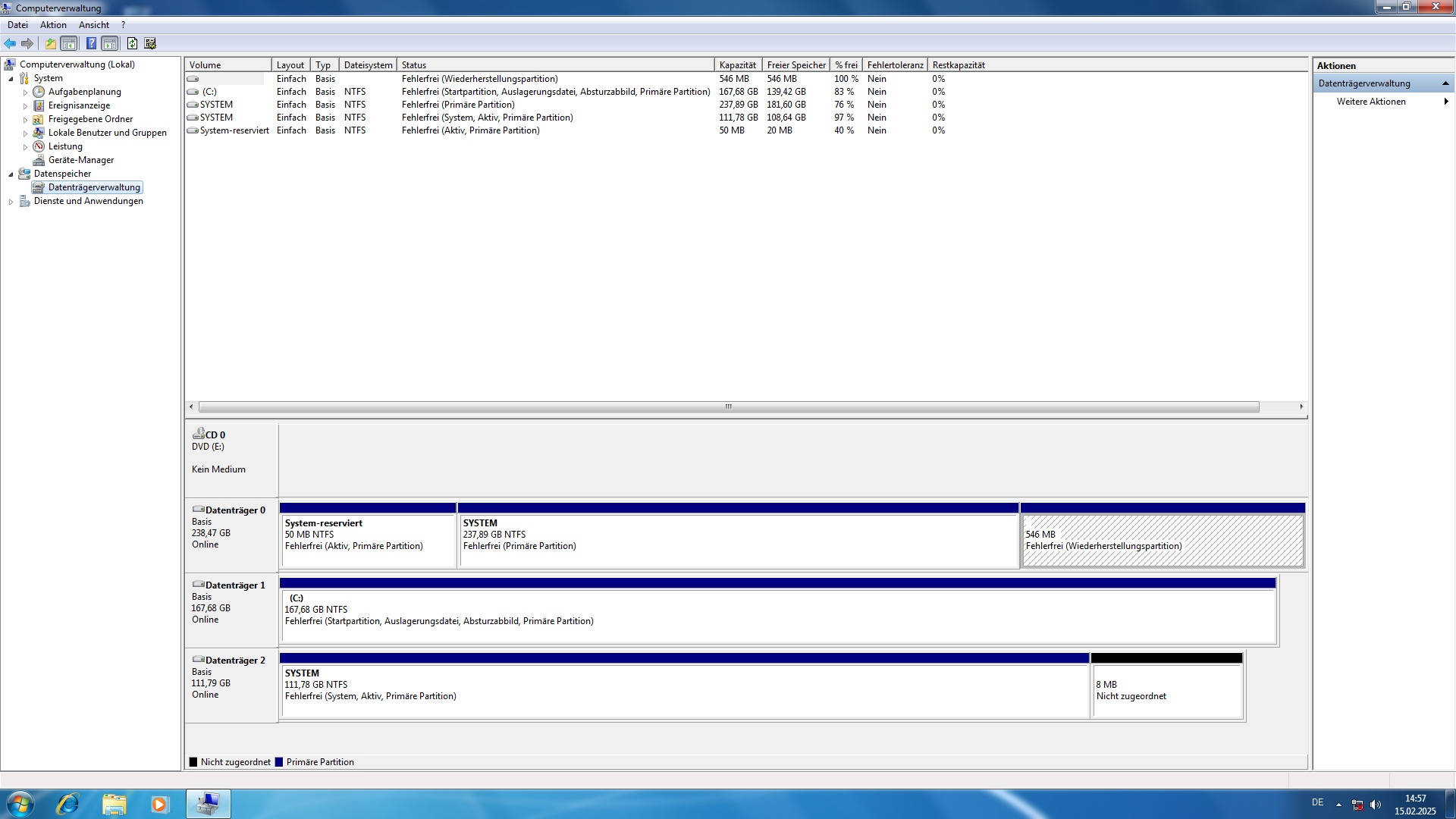Open the Aktion menu
Viewport: 1456px width, 819px height.
[53, 25]
